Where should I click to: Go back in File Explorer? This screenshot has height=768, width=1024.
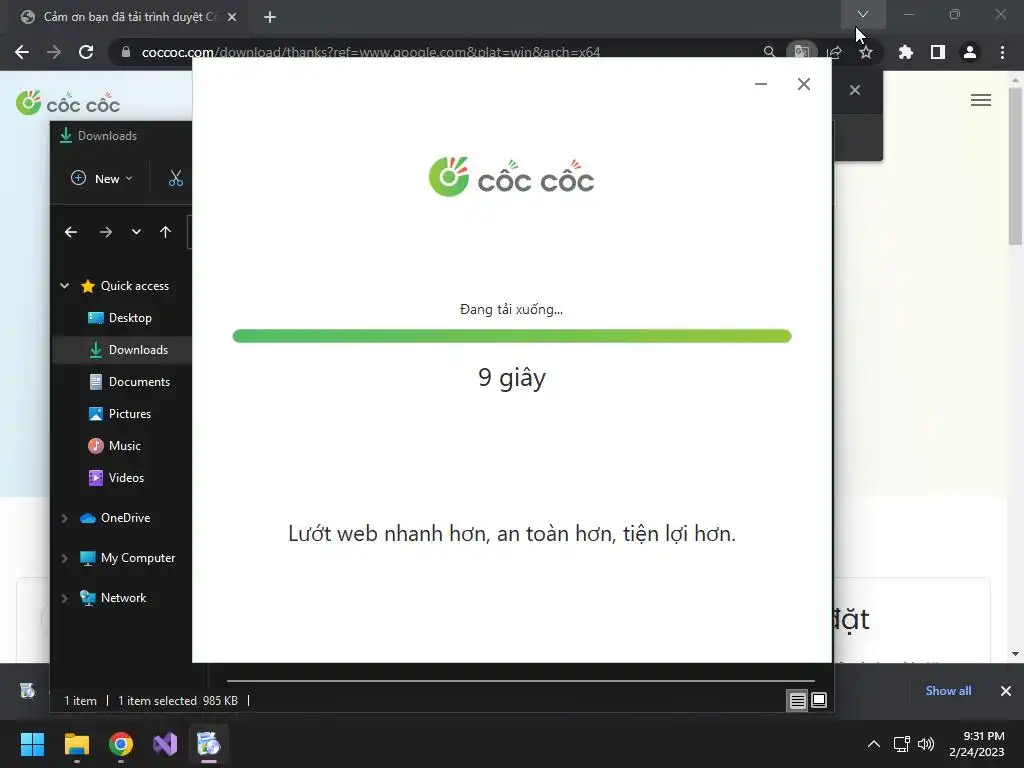point(71,232)
